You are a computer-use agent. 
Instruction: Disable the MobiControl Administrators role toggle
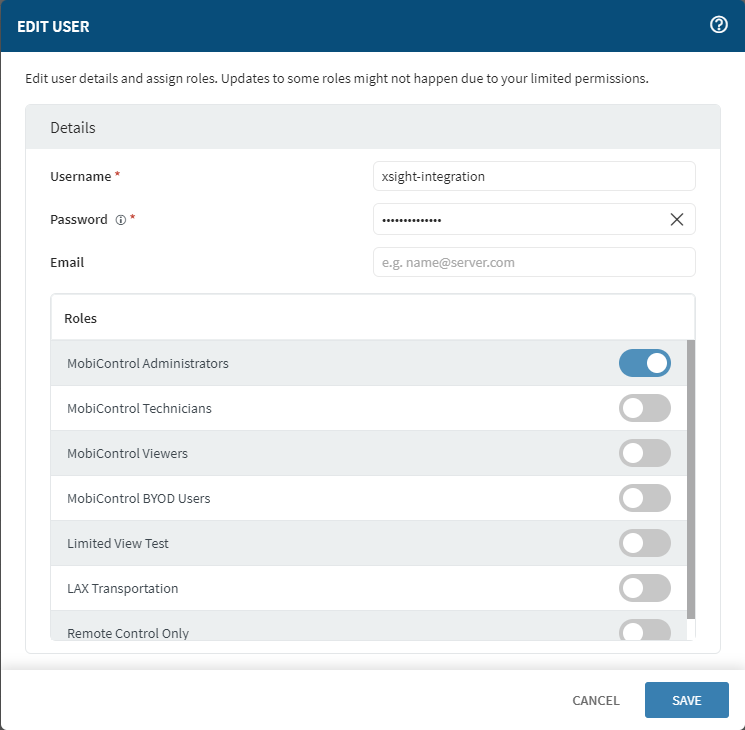(645, 363)
